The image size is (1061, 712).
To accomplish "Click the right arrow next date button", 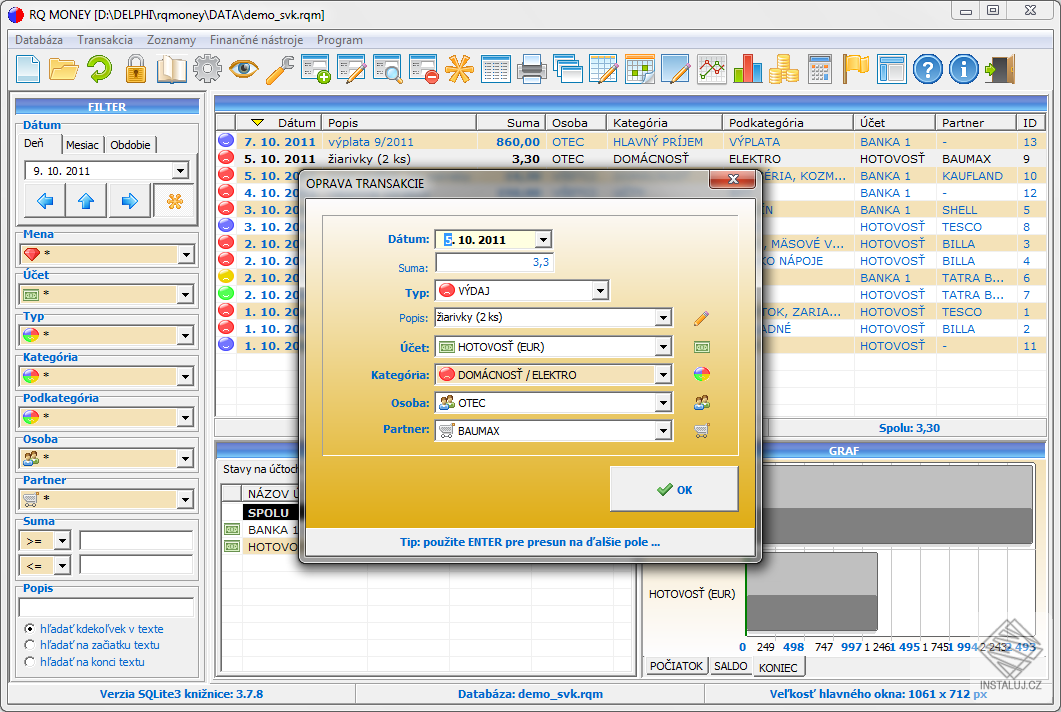I will tap(129, 201).
